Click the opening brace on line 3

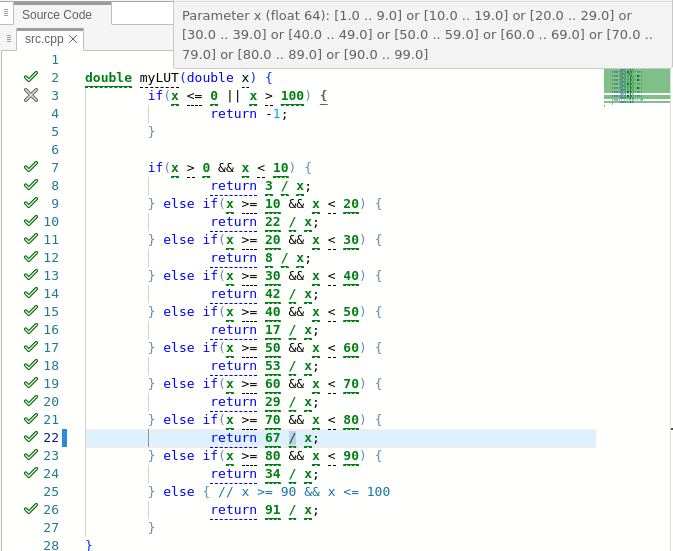coord(324,96)
